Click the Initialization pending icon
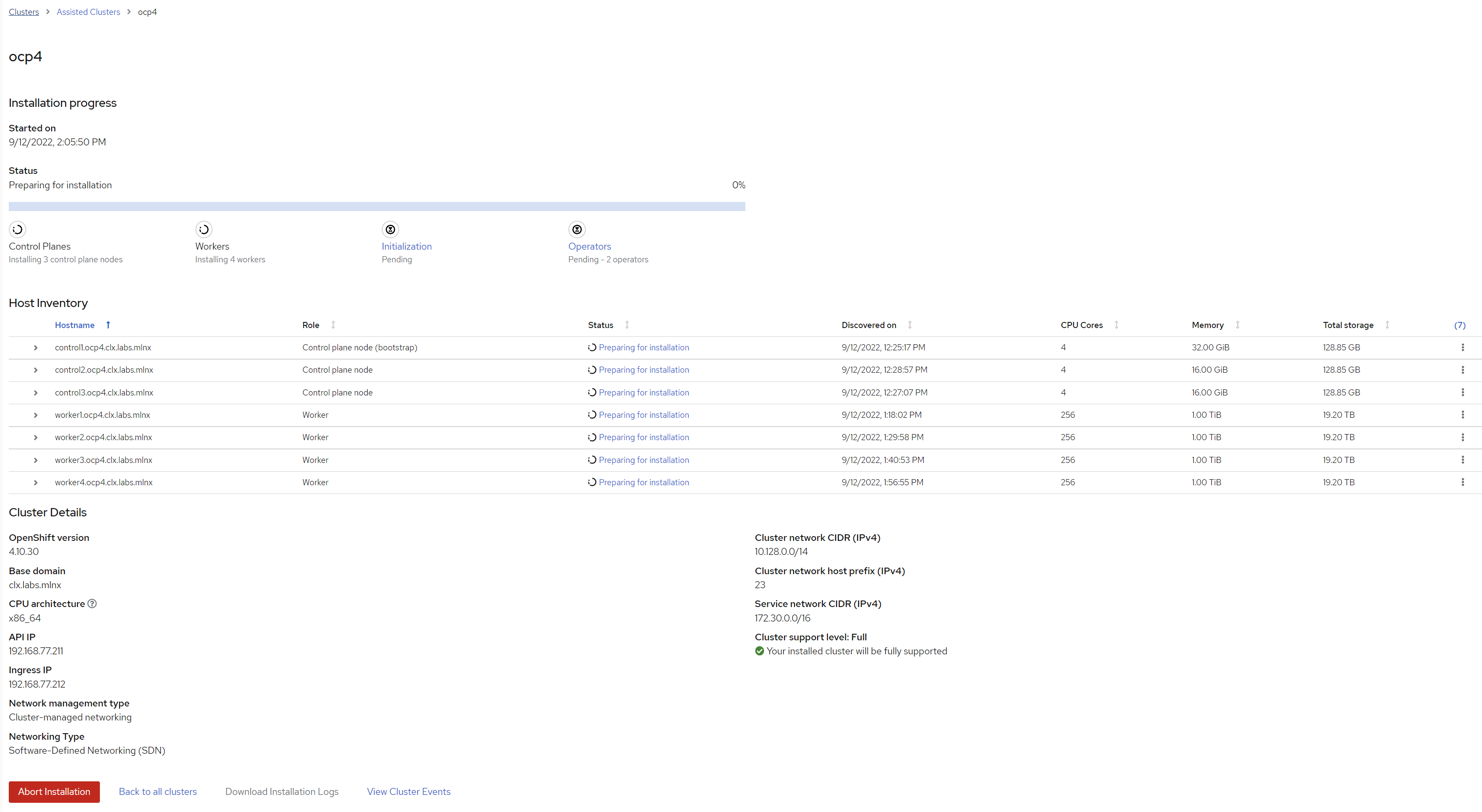 coord(390,229)
